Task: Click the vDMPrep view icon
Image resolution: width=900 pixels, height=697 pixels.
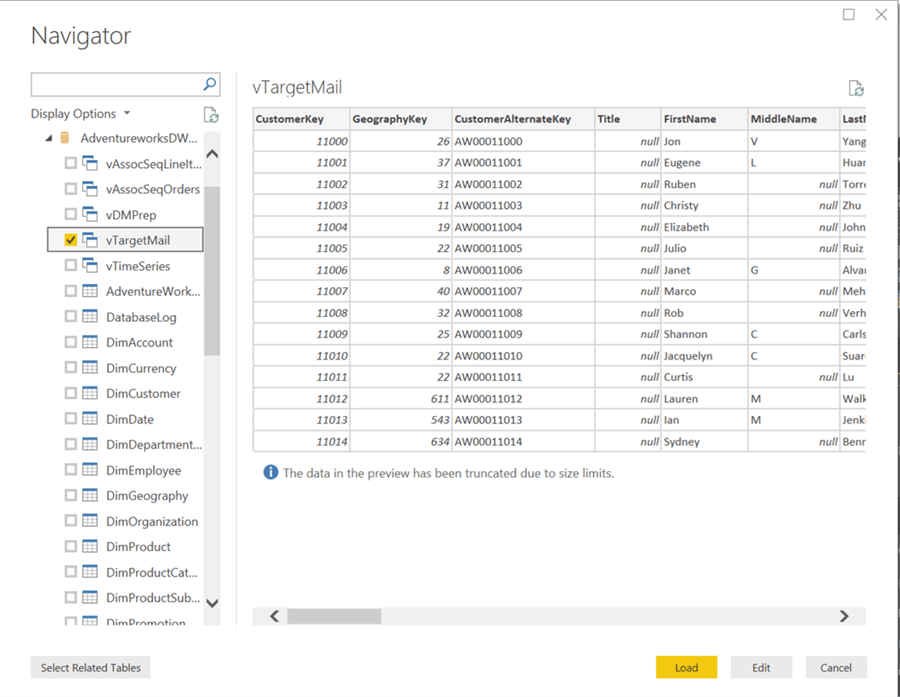Action: [89, 215]
